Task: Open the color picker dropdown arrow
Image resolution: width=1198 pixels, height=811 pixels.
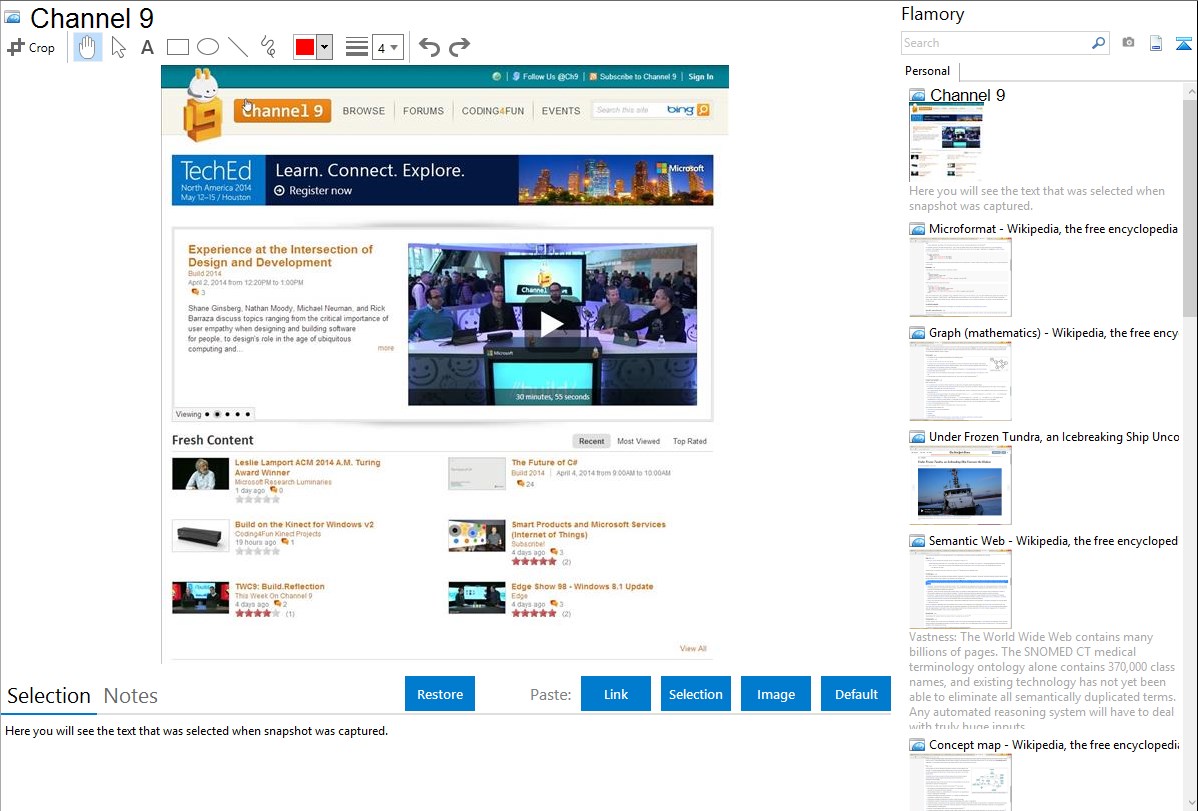Action: coord(324,47)
